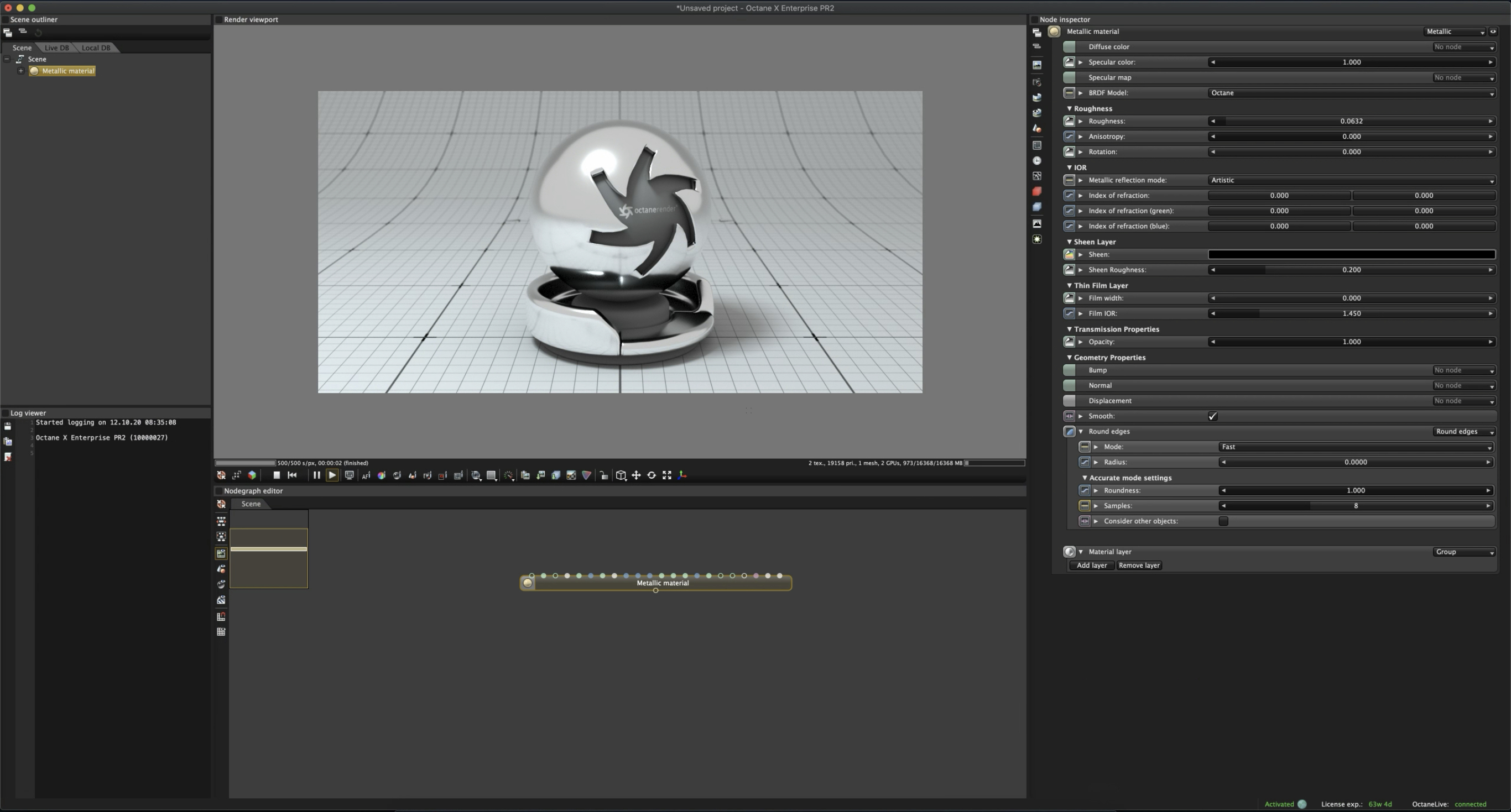Click the move gizmo cross-arrows icon
The width and height of the screenshot is (1511, 812).
(636, 475)
